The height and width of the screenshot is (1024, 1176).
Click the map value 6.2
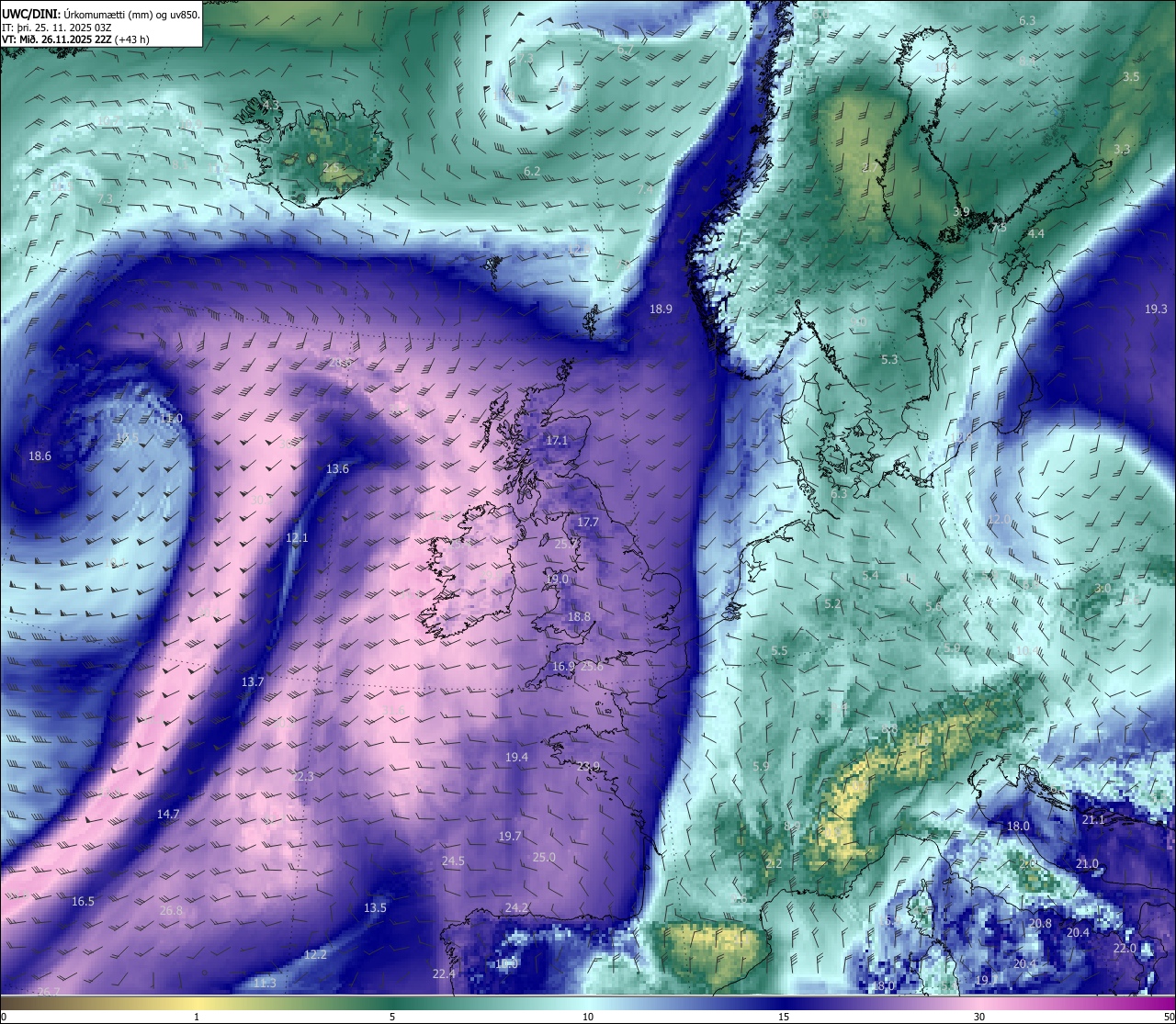(532, 172)
